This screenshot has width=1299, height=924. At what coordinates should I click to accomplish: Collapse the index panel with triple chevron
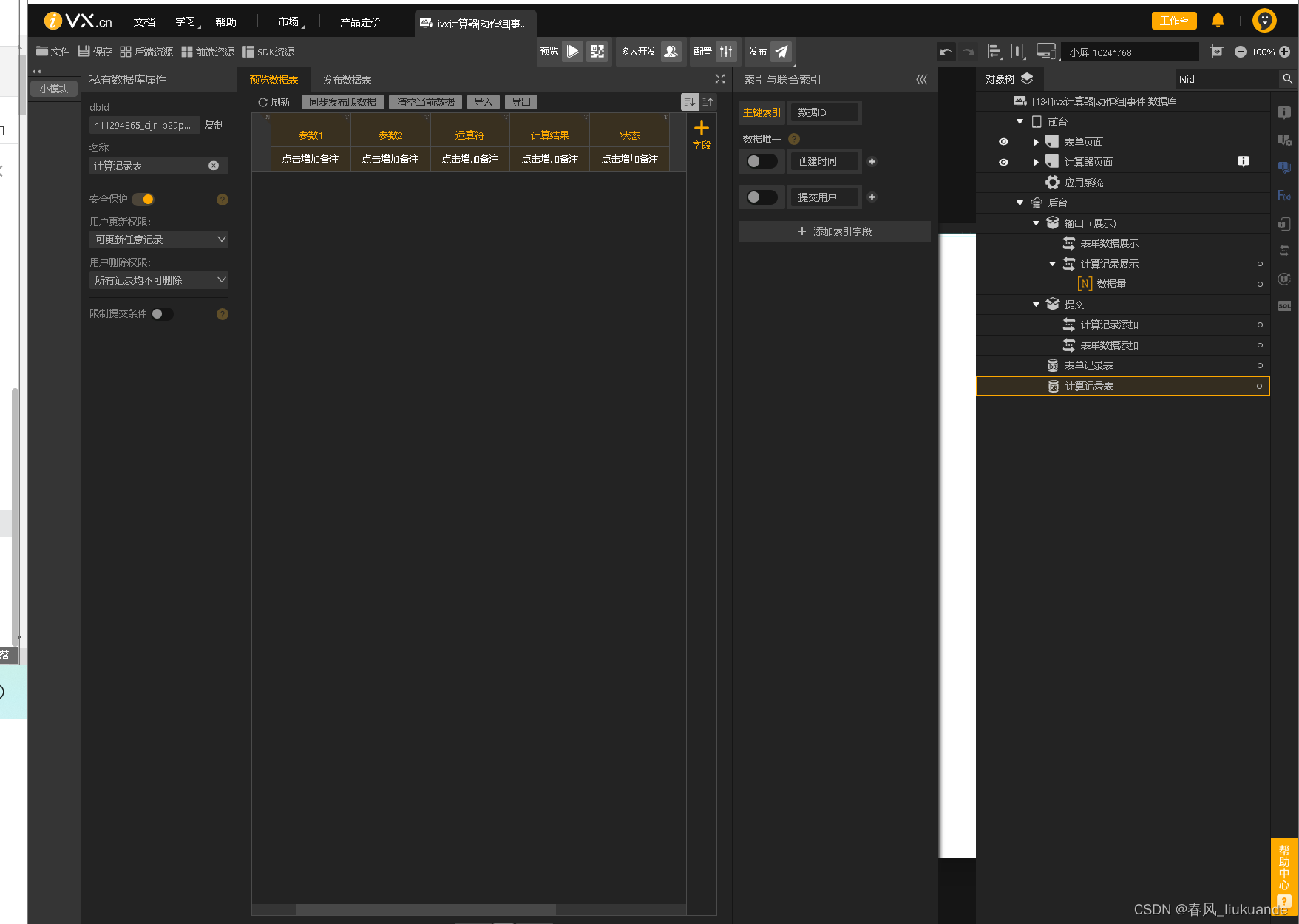point(921,79)
